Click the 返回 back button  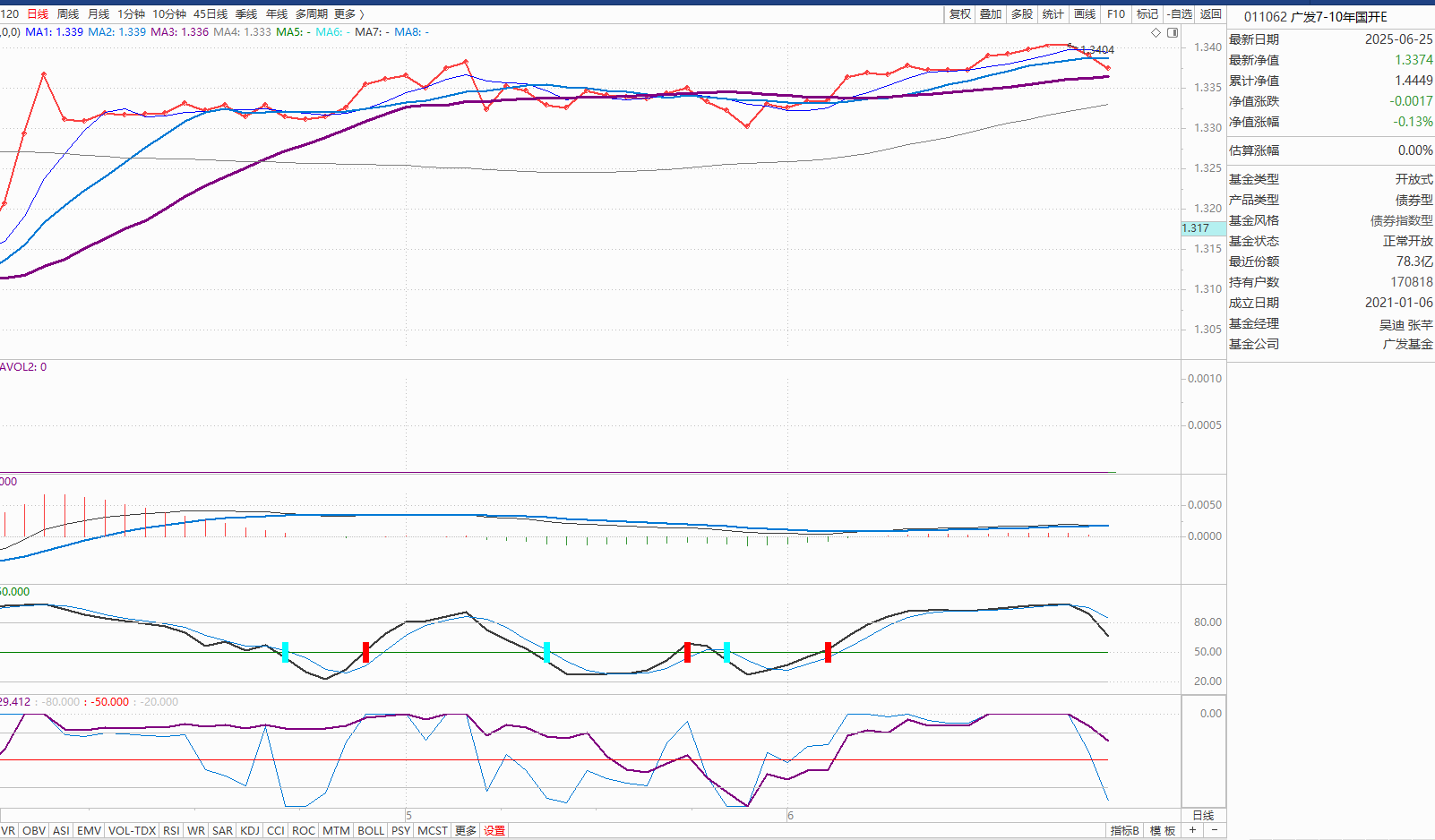click(x=1211, y=14)
